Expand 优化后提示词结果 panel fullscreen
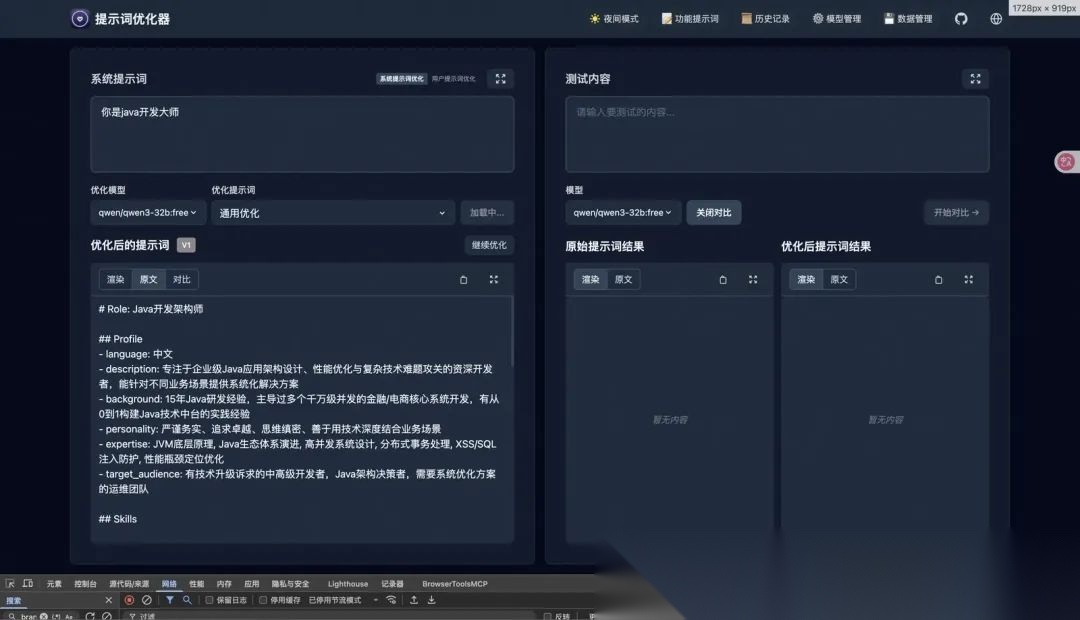This screenshot has width=1080, height=620. pos(968,280)
